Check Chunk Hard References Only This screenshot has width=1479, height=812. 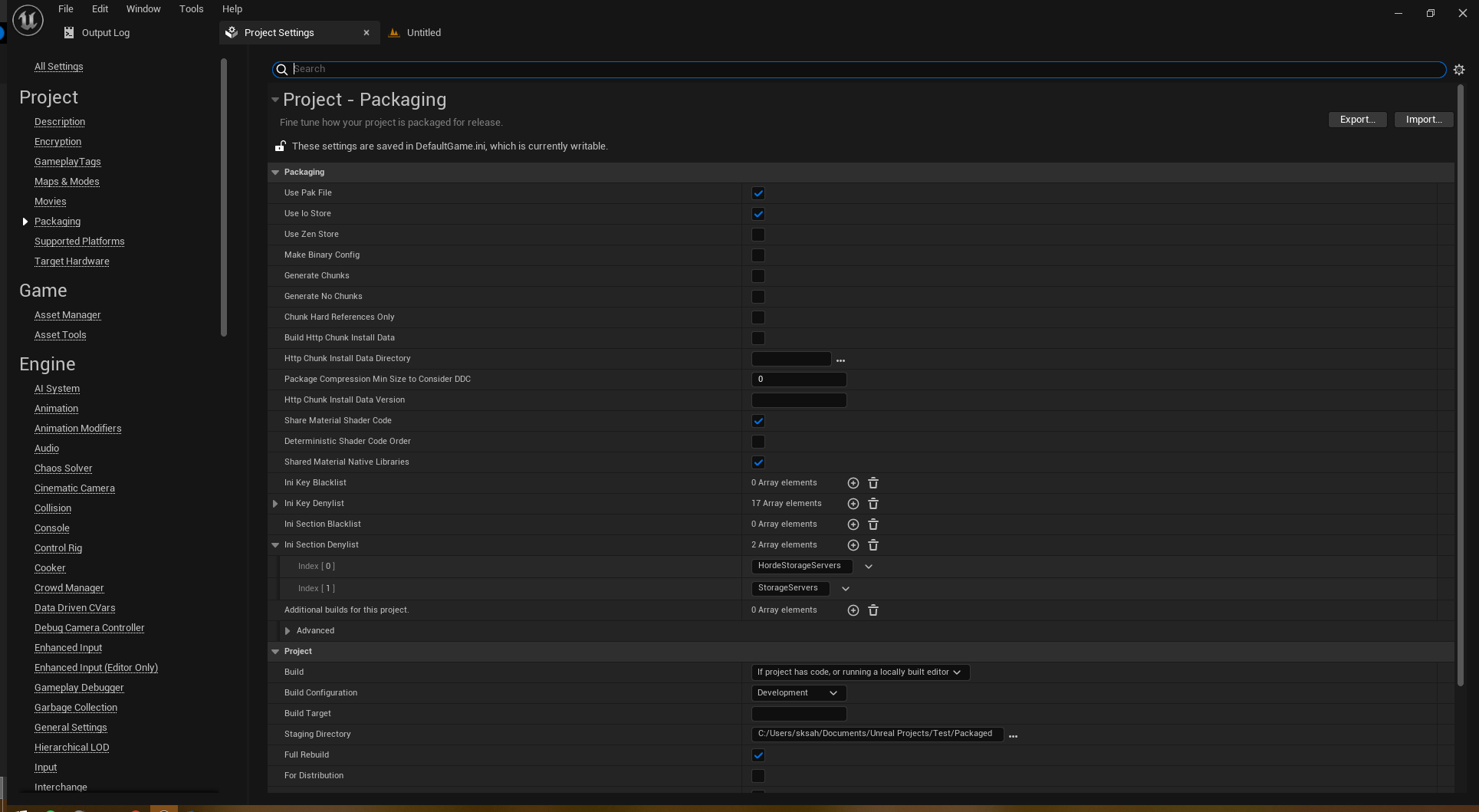coord(758,317)
